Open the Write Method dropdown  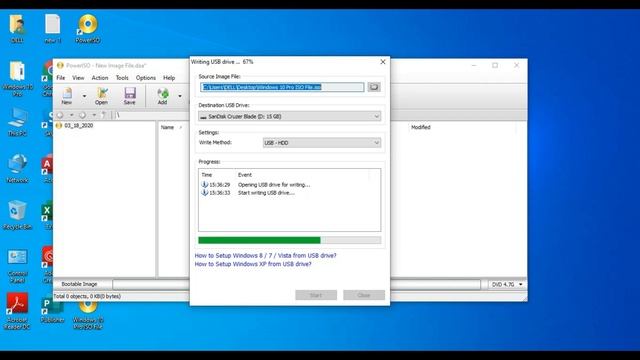coord(322,143)
